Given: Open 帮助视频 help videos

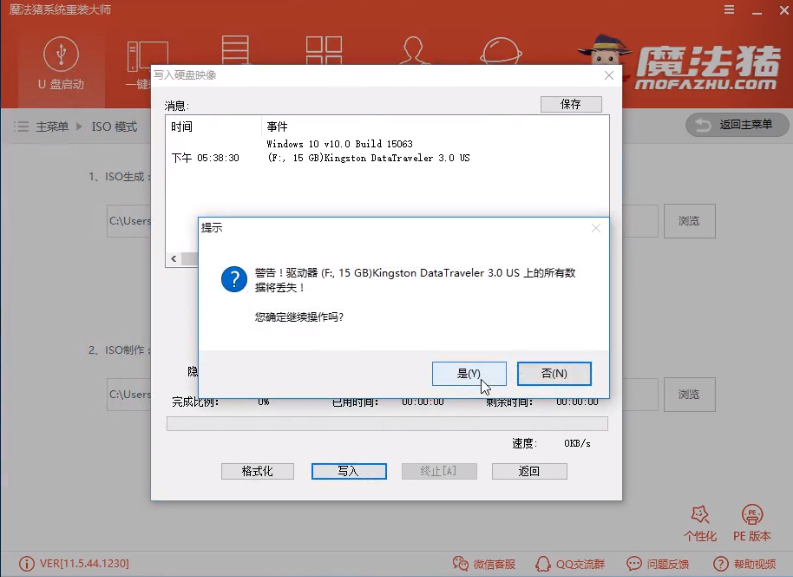Looking at the screenshot, I should (x=744, y=564).
